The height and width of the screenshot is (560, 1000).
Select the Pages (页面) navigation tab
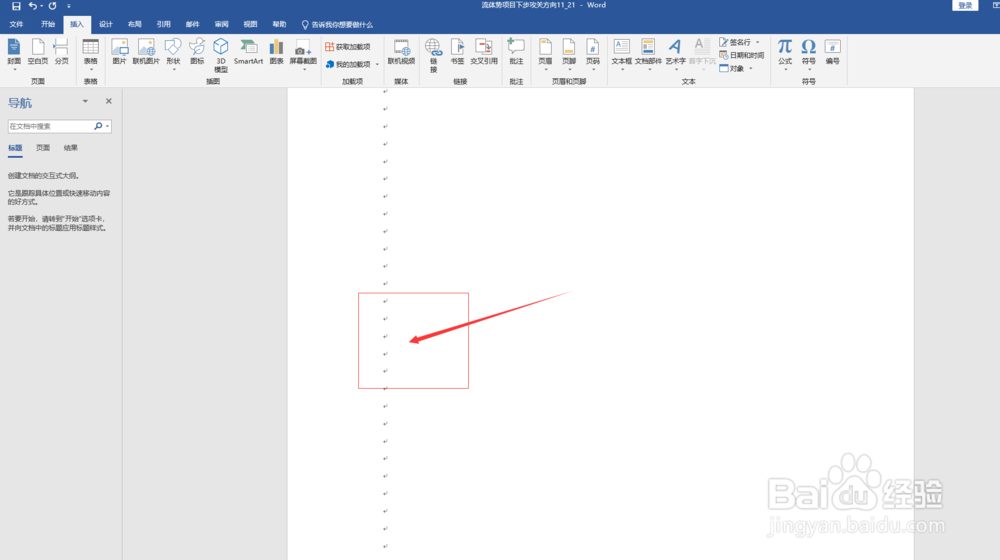[x=43, y=148]
